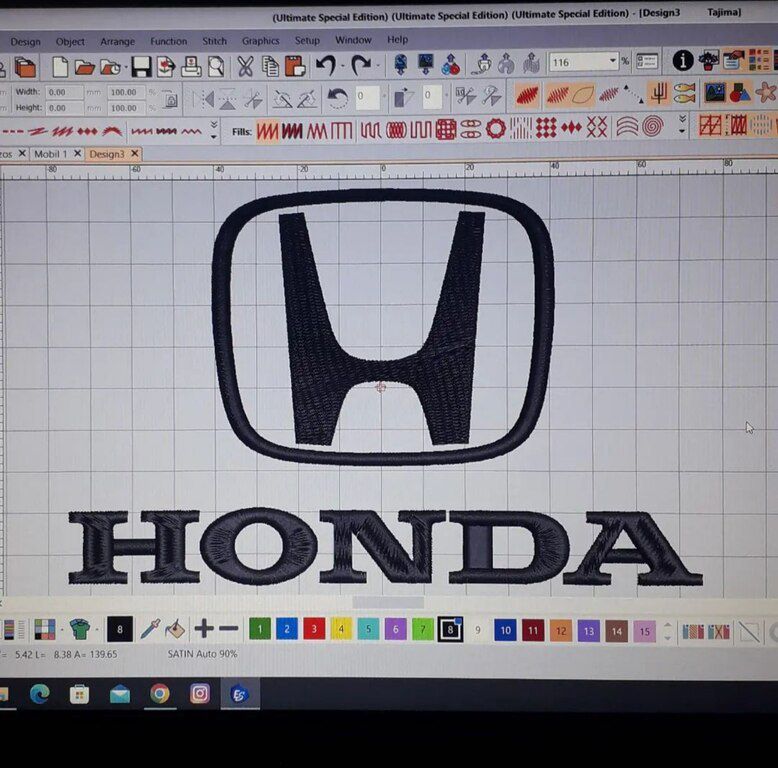
Task: Paste from the clipboard icon
Action: [x=295, y=66]
